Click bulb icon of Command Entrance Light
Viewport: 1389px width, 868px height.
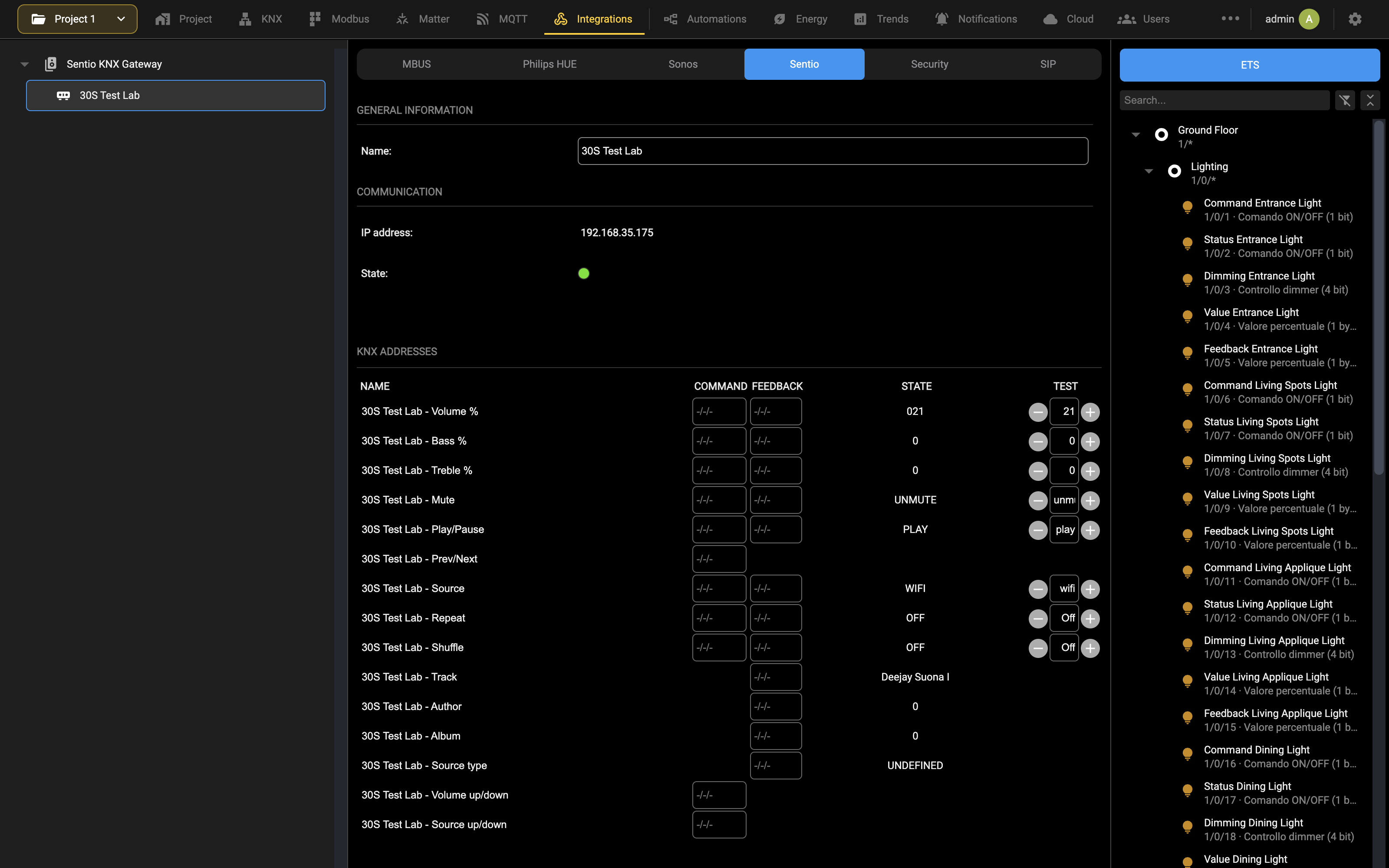(x=1188, y=207)
